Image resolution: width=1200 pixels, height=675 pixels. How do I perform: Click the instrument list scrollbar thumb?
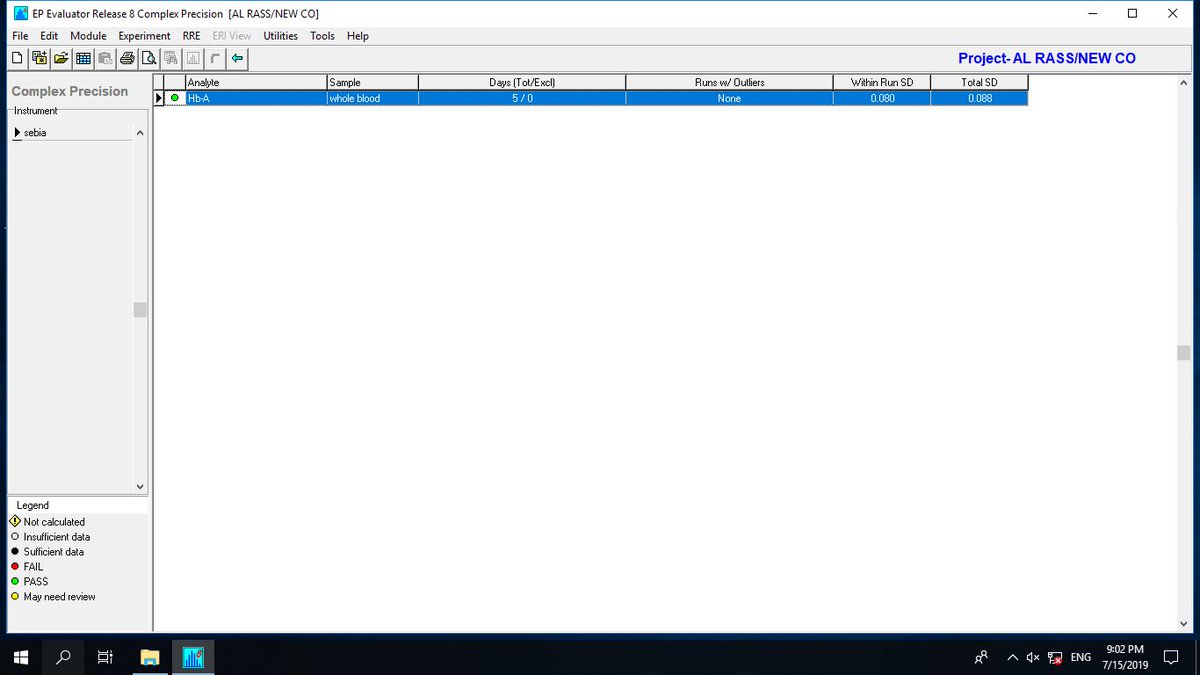point(140,310)
